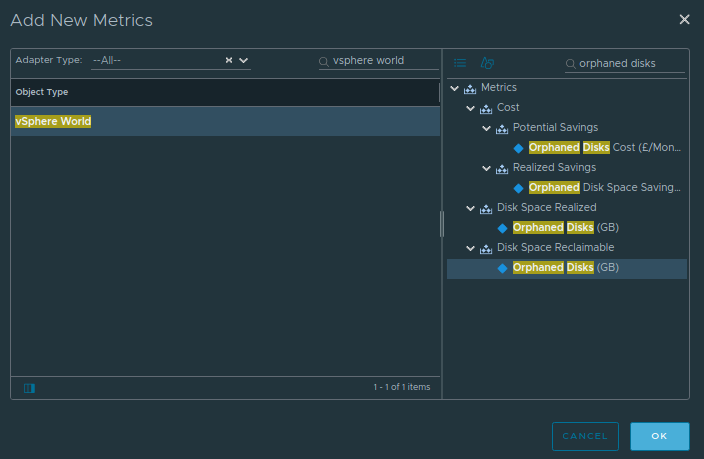The width and height of the screenshot is (704, 459).
Task: Click the Potential Savings label
Action: (x=555, y=128)
